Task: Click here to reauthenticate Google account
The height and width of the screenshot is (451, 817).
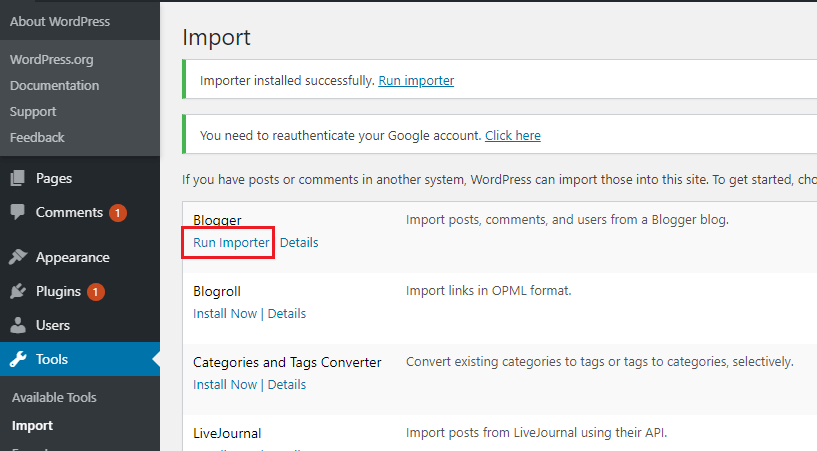Action: click(513, 135)
